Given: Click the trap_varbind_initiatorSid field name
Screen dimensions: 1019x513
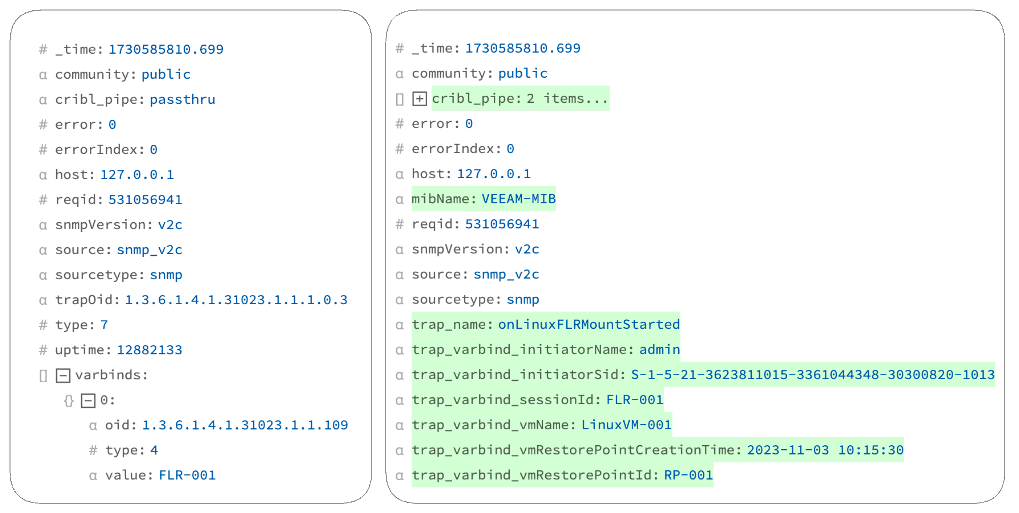Looking at the screenshot, I should [x=518, y=375].
